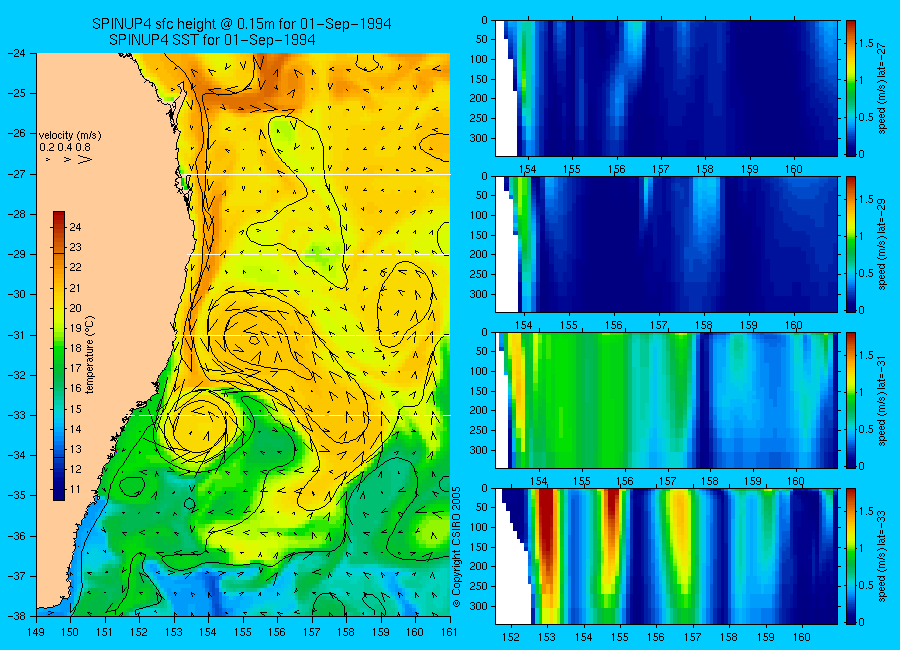Click the -38 latitude label on the map axis
This screenshot has height=650, width=900.
point(17,616)
